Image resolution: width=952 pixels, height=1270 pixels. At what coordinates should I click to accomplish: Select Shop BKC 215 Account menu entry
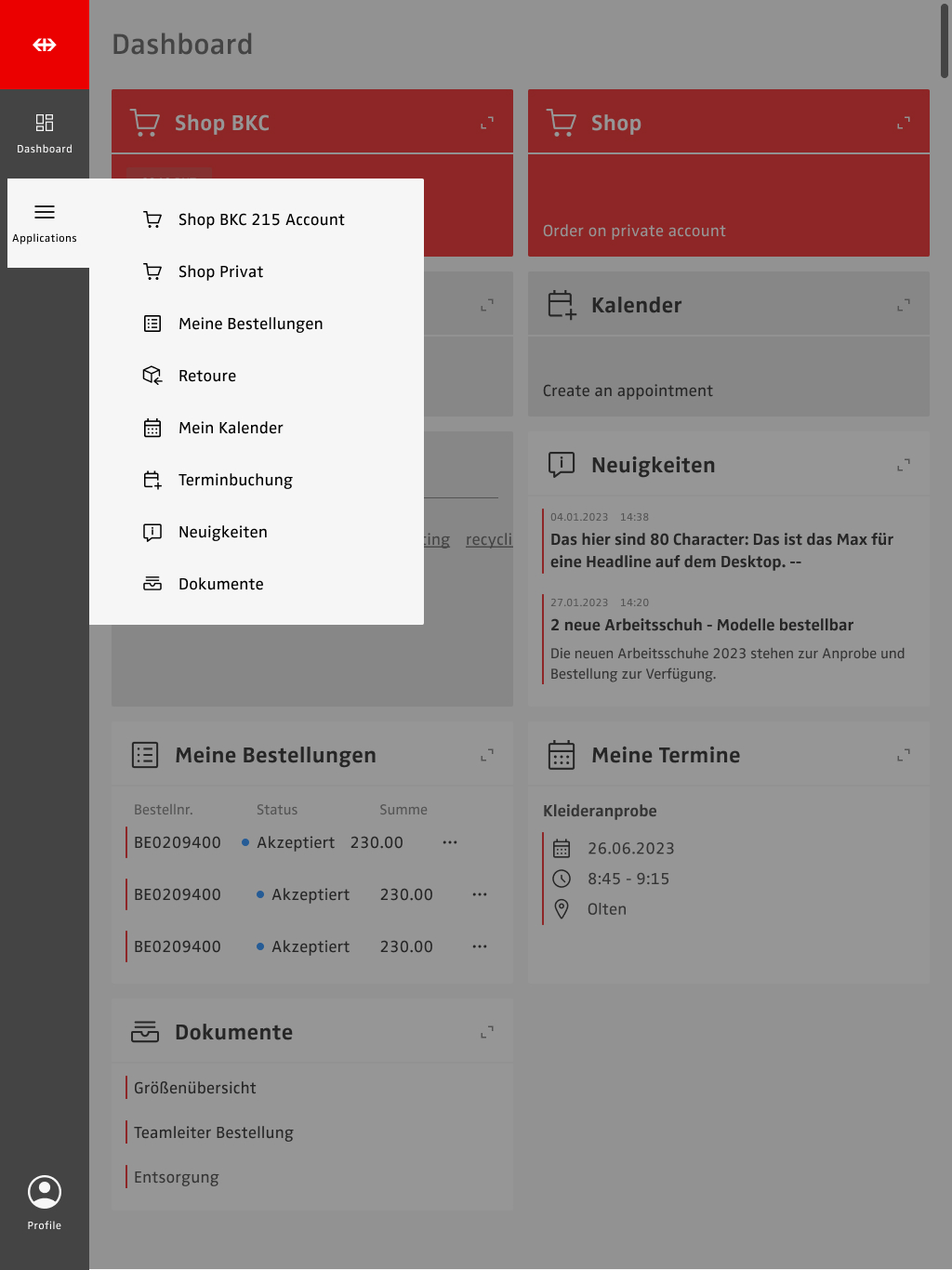click(x=261, y=219)
